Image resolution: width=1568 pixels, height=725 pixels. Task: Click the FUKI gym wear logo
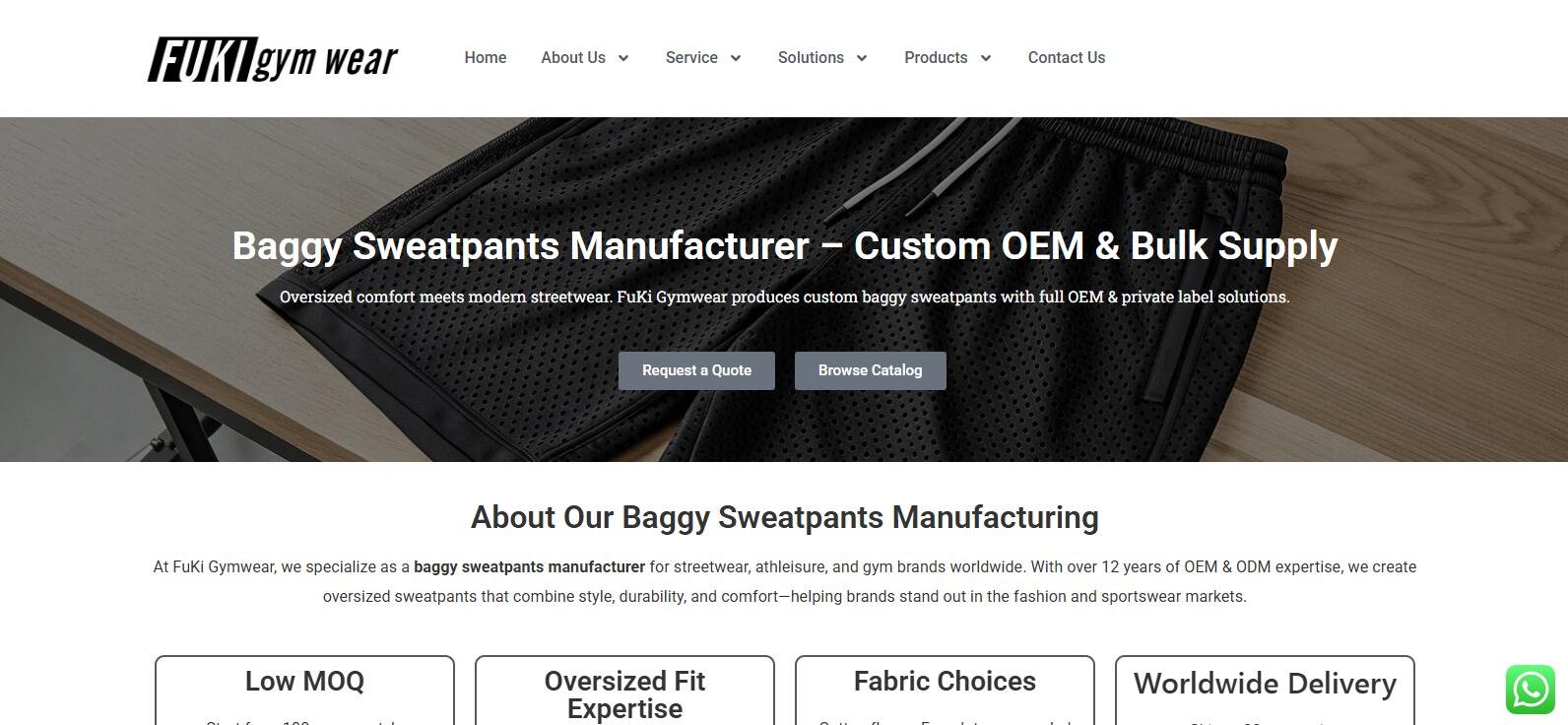pos(273,58)
